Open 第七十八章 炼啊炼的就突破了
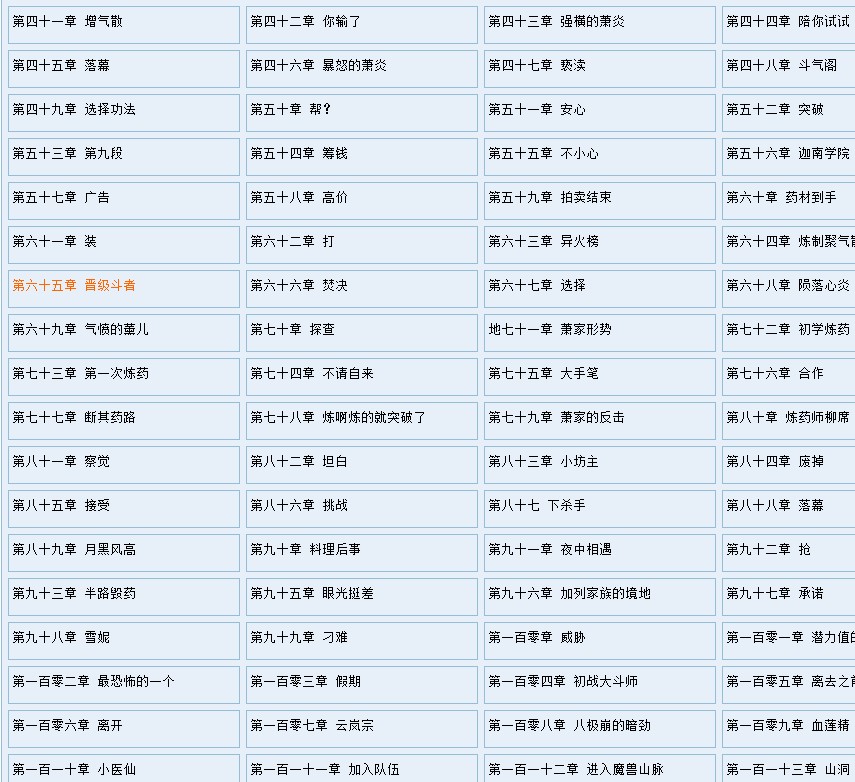 pyautogui.click(x=338, y=418)
